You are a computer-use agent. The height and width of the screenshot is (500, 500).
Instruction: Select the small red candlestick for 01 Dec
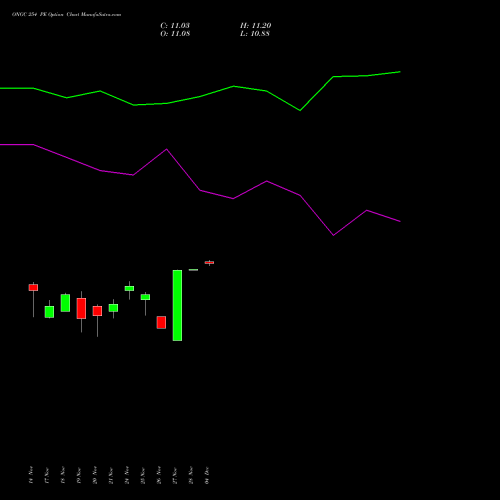pos(209,263)
